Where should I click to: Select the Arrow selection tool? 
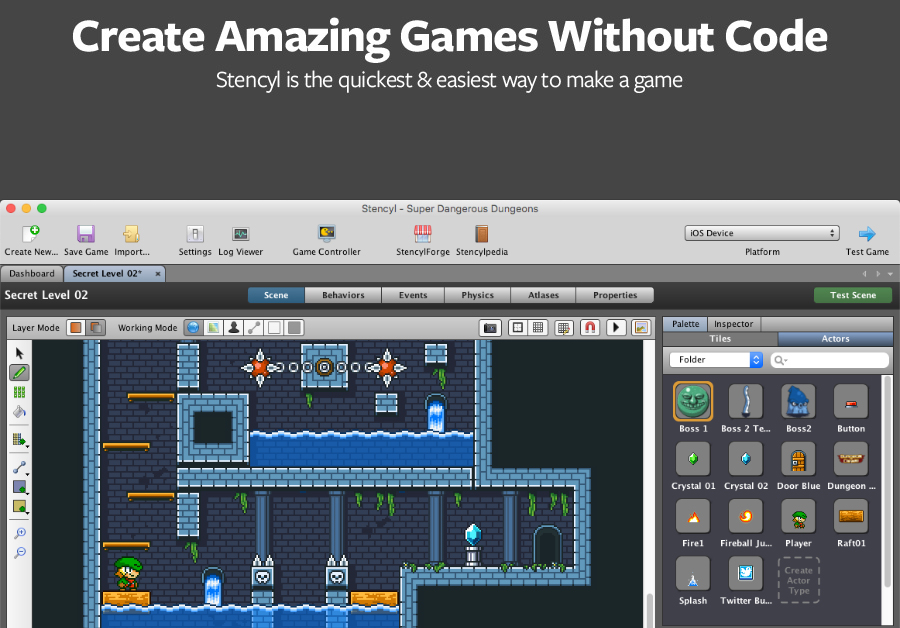click(x=19, y=352)
